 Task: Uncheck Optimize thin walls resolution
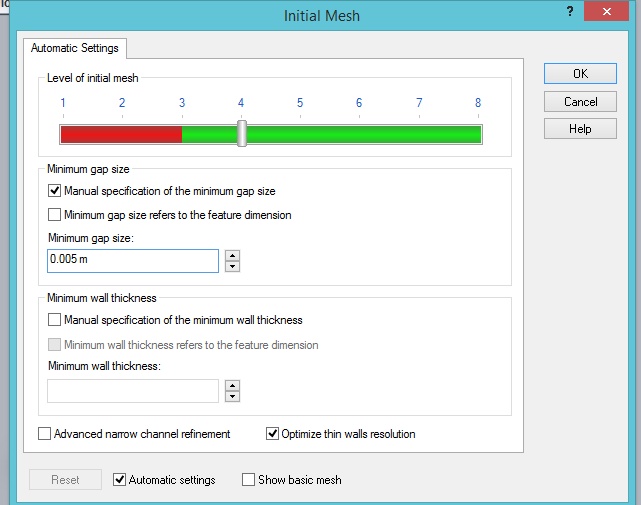[272, 433]
